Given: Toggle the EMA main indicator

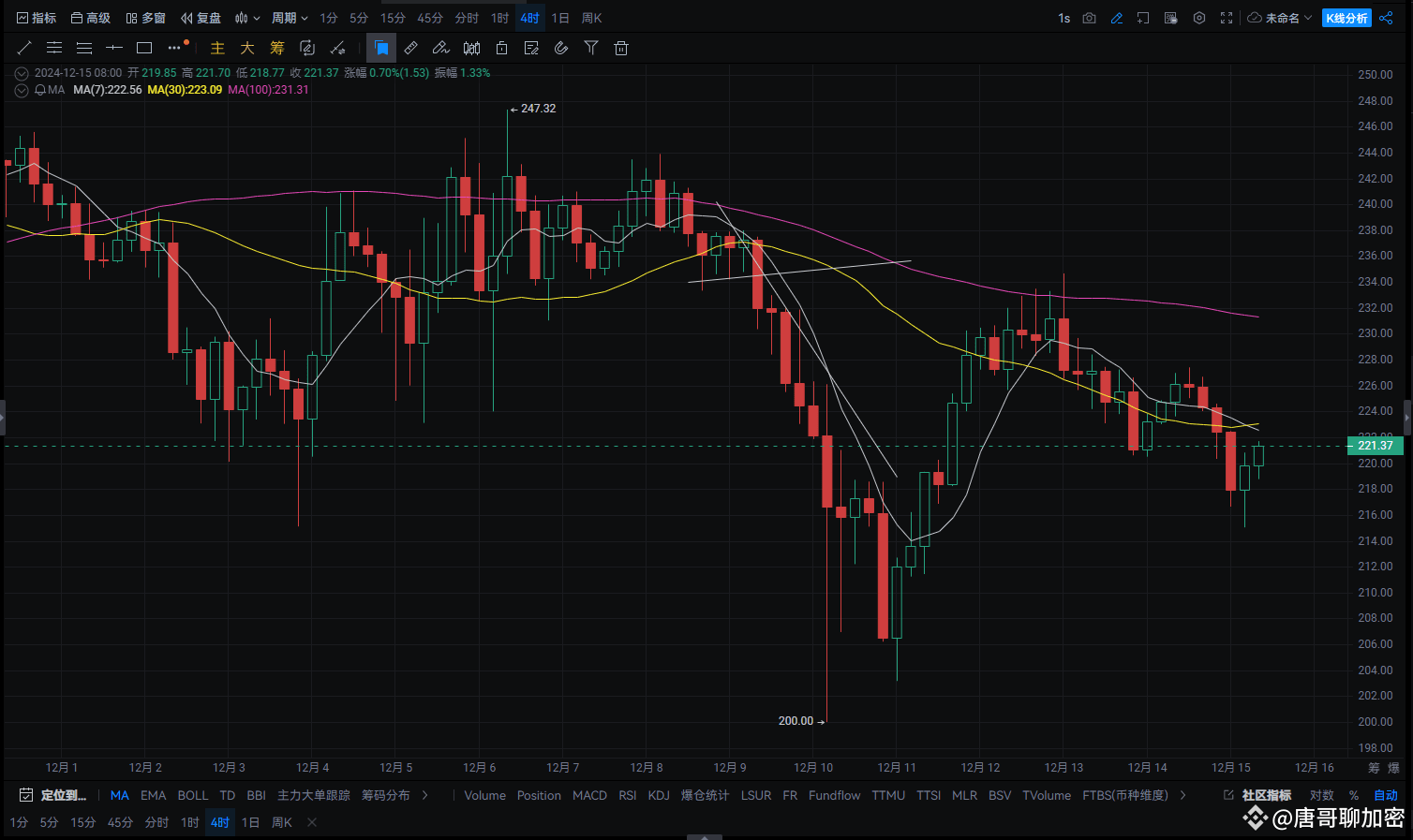Looking at the screenshot, I should 154,795.
